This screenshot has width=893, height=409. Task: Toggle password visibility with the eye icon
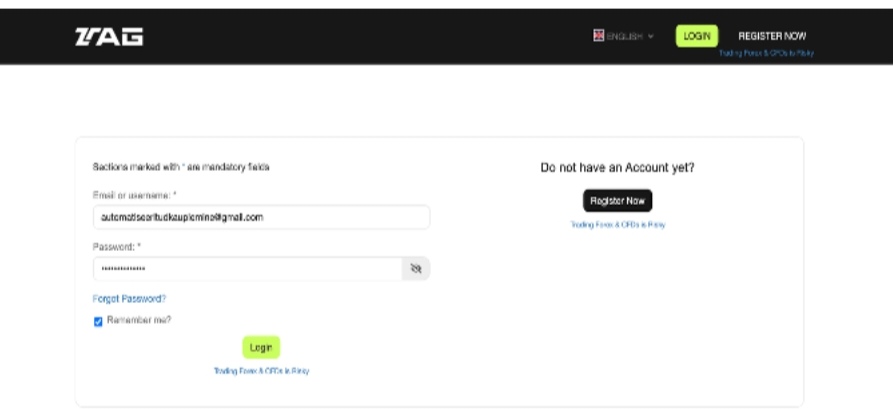pyautogui.click(x=416, y=269)
